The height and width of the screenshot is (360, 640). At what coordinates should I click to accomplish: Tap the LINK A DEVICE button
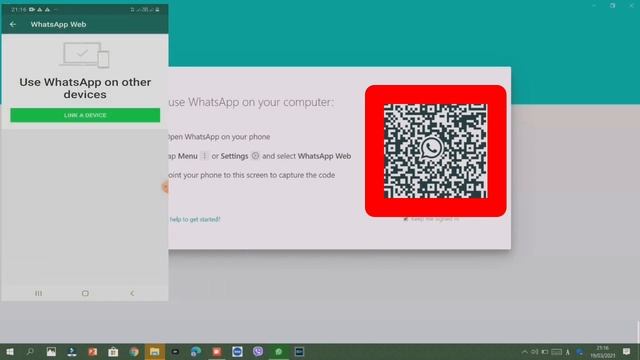(x=85, y=115)
